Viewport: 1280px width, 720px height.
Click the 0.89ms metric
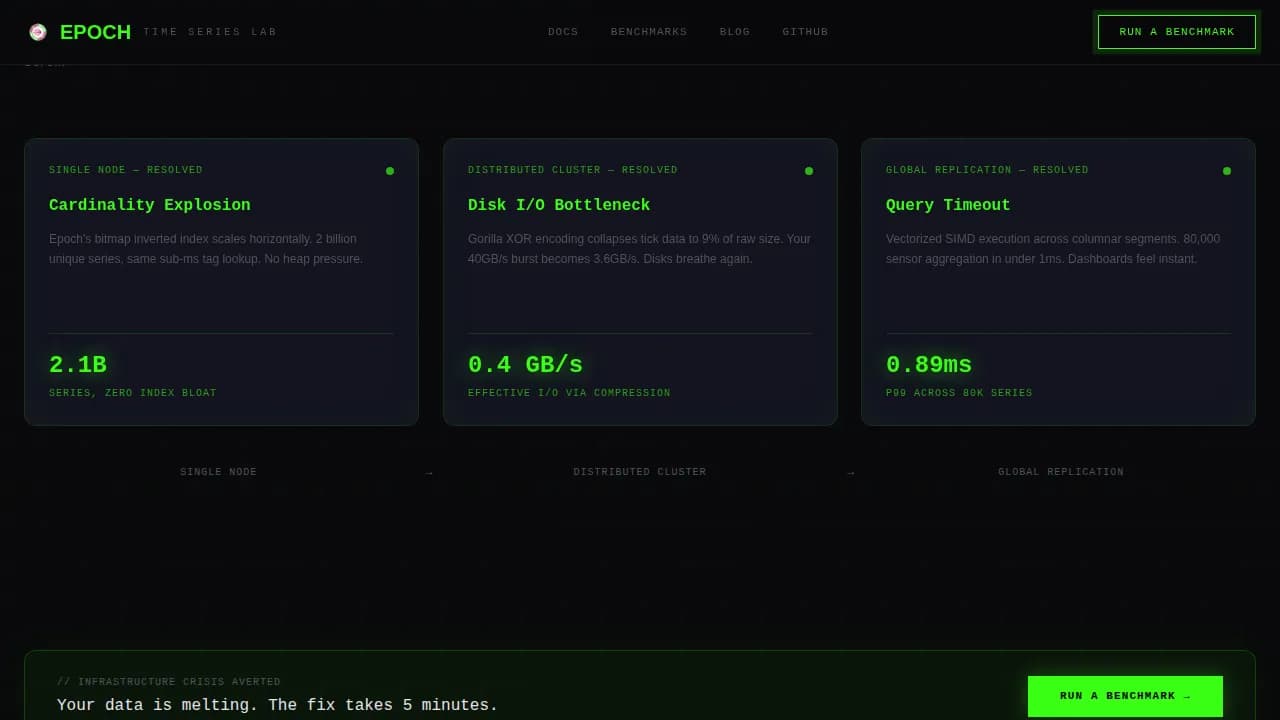[x=929, y=365]
